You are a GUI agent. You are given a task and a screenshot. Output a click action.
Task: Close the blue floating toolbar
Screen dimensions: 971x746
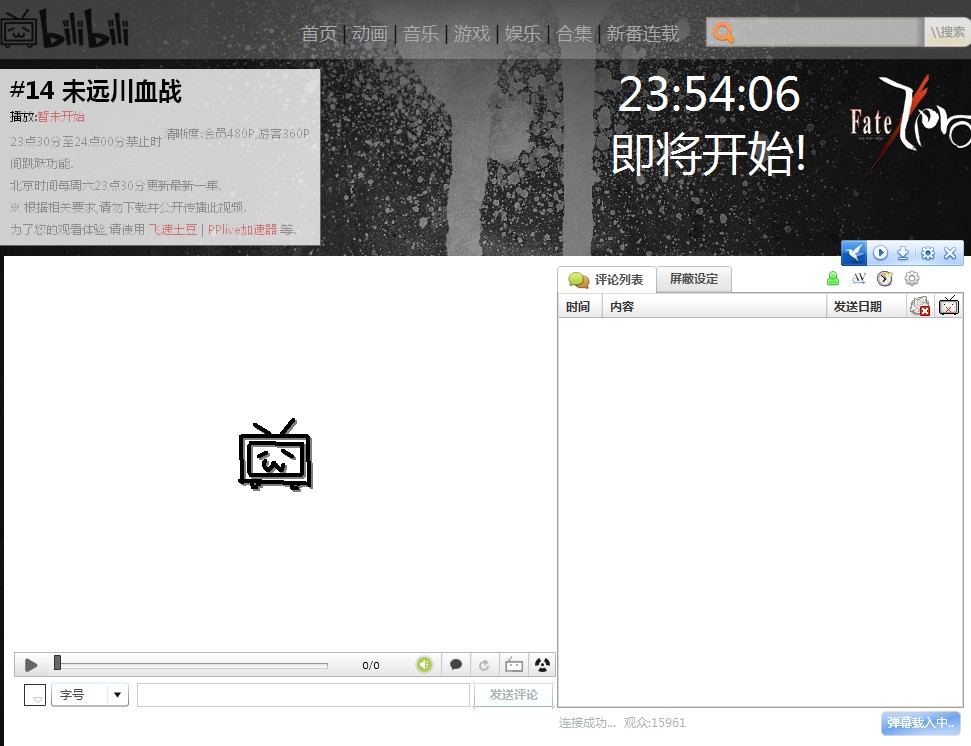click(x=950, y=253)
